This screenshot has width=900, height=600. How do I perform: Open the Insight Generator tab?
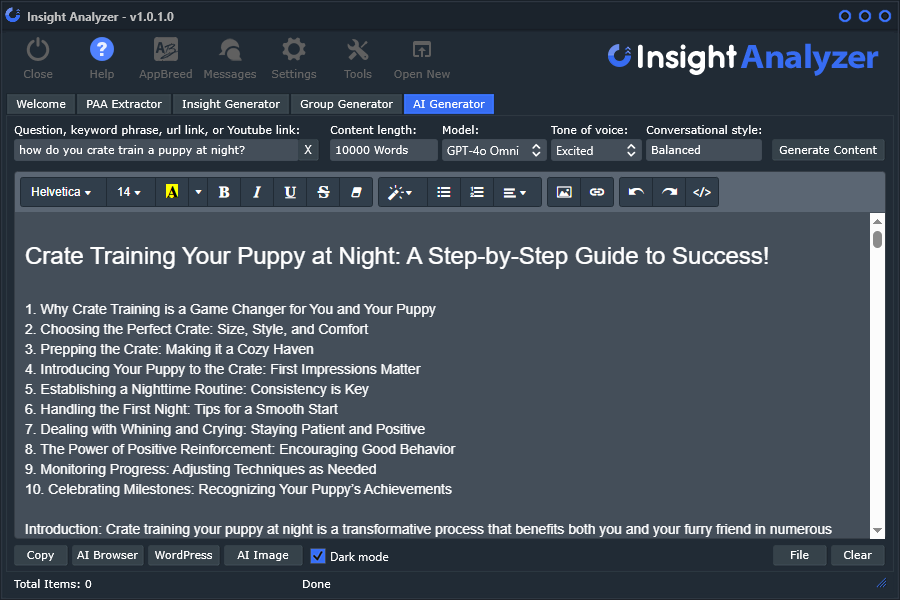pos(231,104)
